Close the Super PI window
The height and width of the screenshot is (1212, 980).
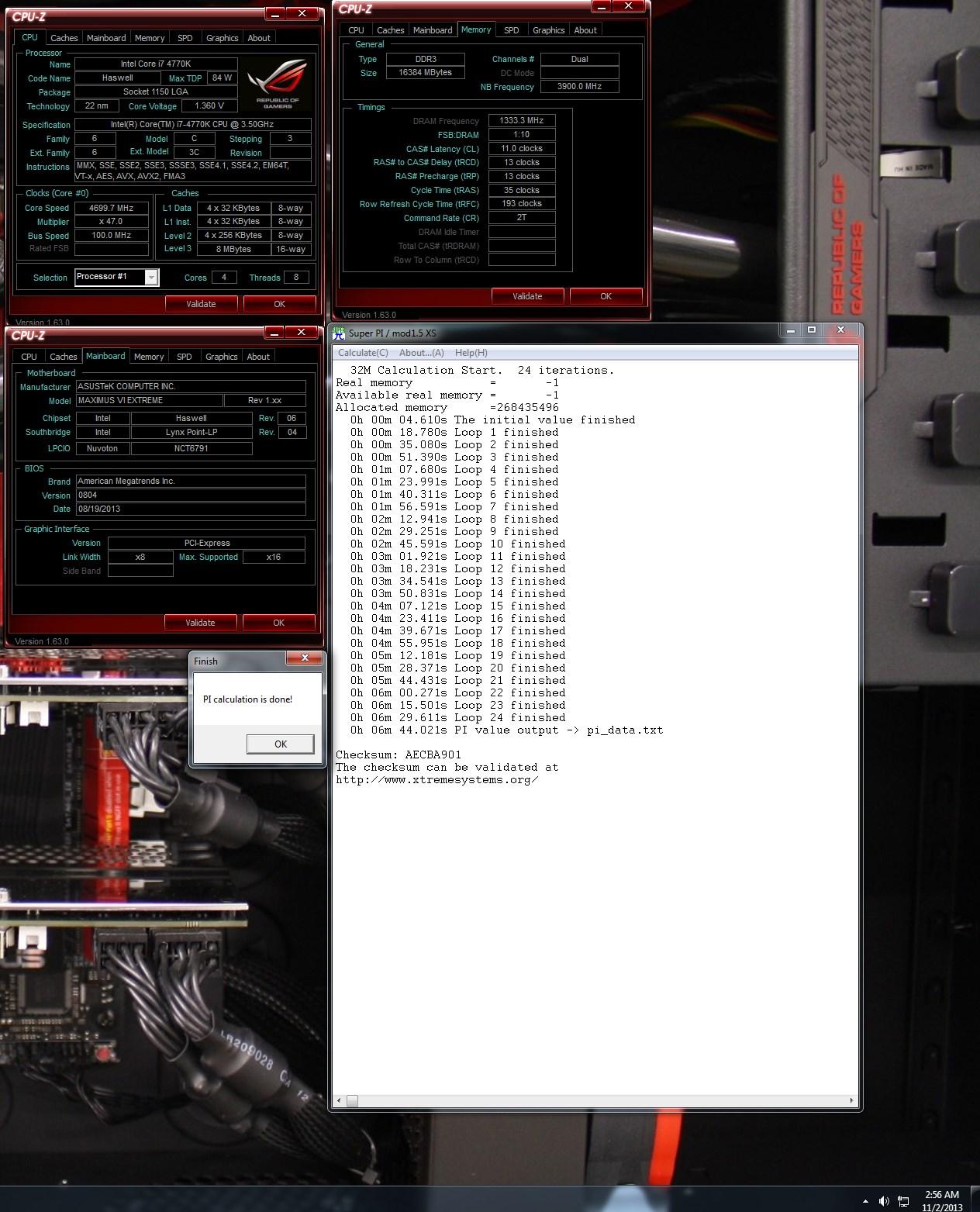pos(840,330)
